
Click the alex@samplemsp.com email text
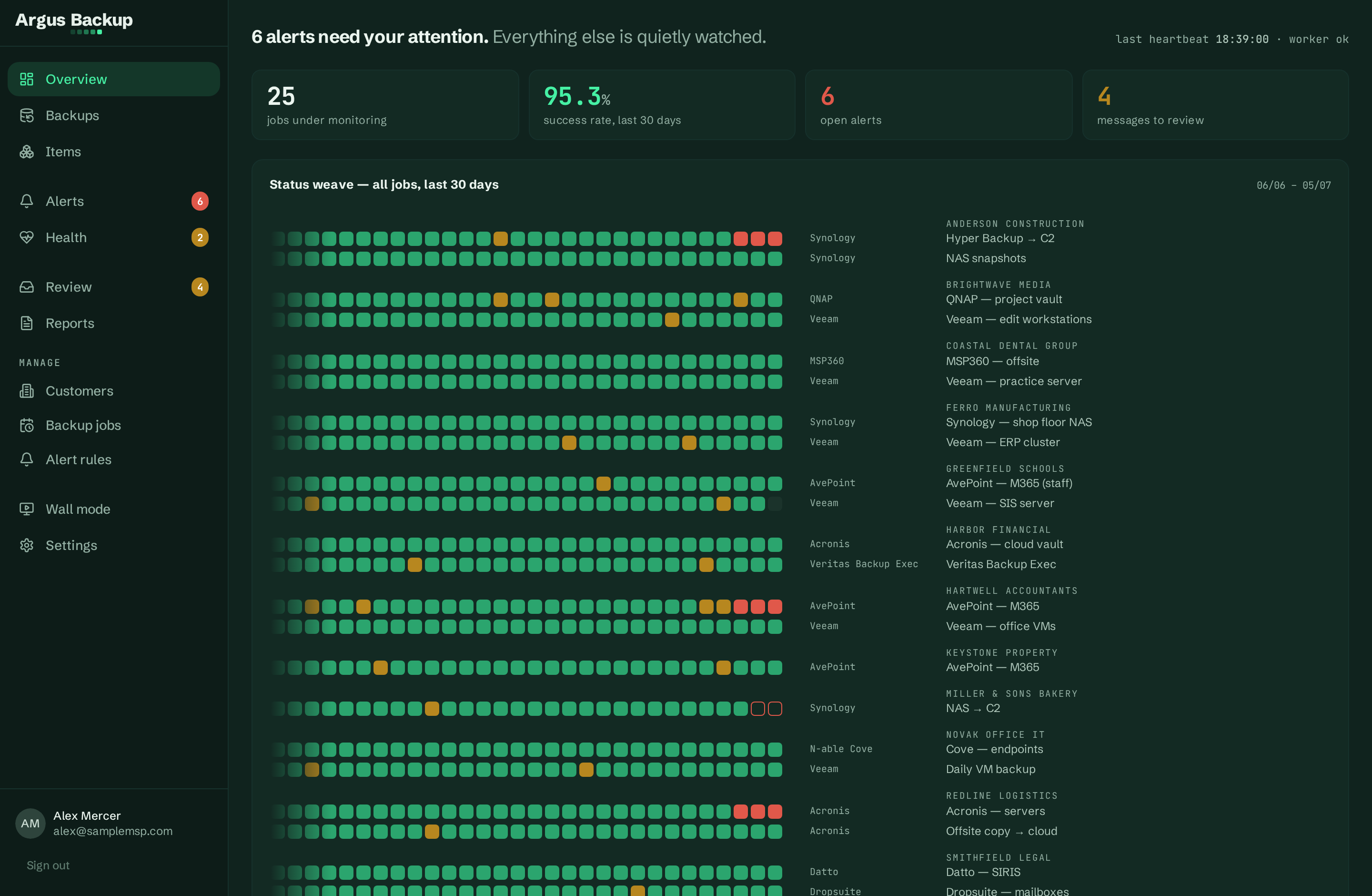113,832
